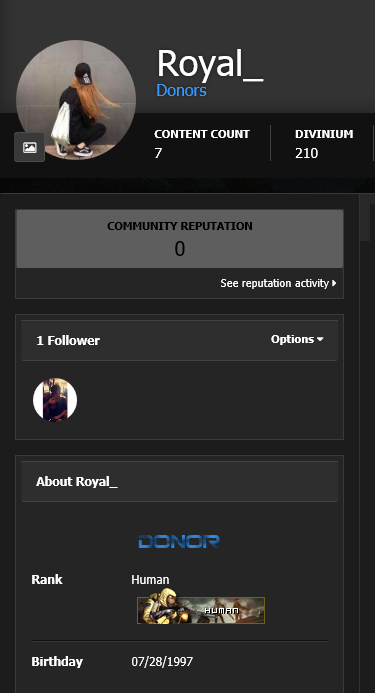Image resolution: width=375 pixels, height=693 pixels.
Task: Open Royal_'s large profile avatar
Action: 76,100
